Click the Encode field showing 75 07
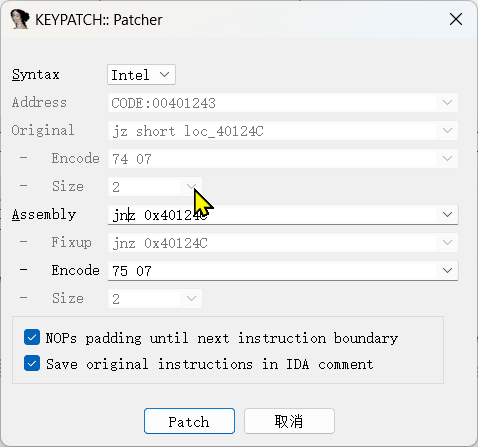The width and height of the screenshot is (478, 447). 283,271
